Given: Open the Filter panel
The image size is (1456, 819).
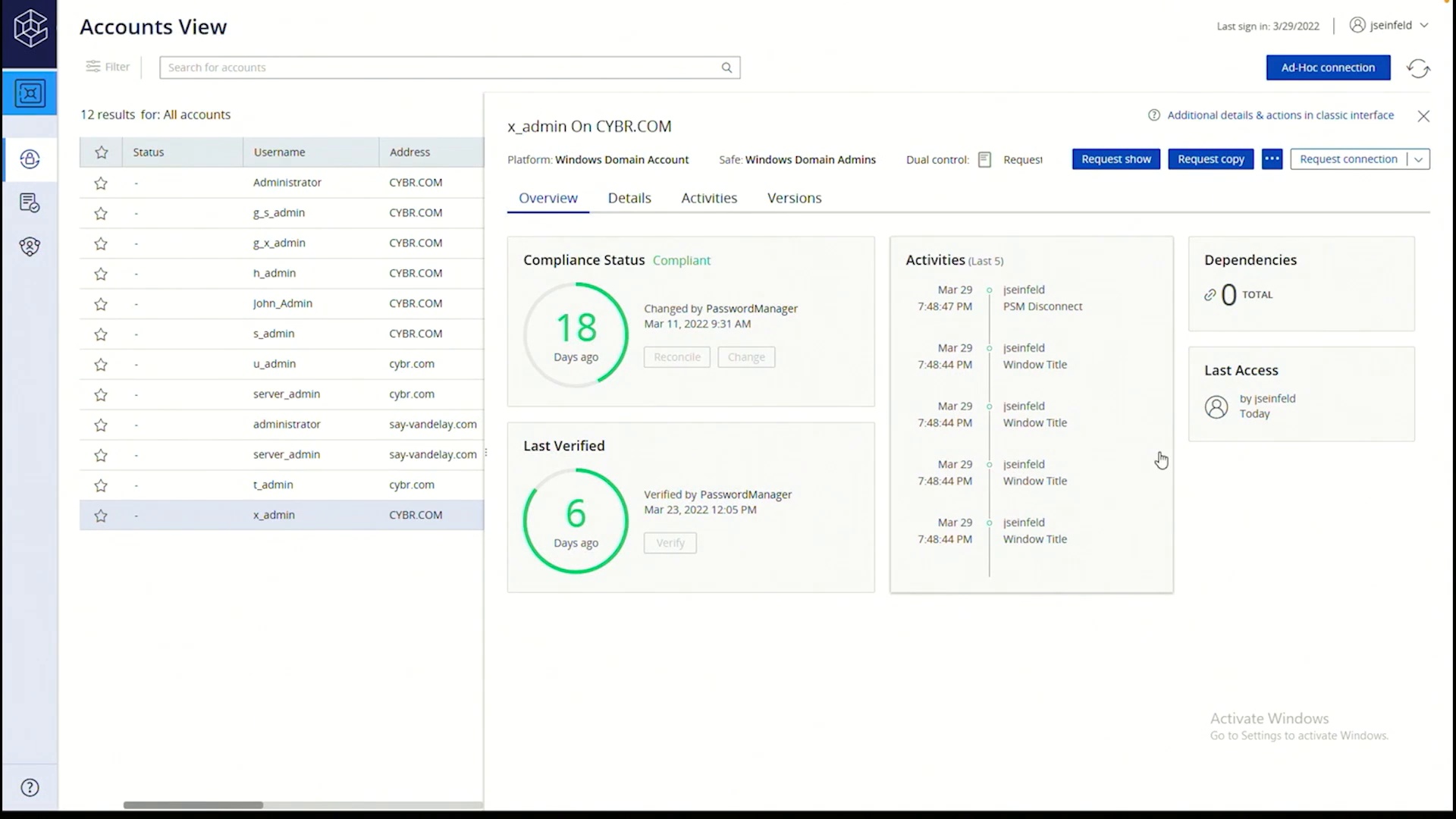Looking at the screenshot, I should click(108, 67).
